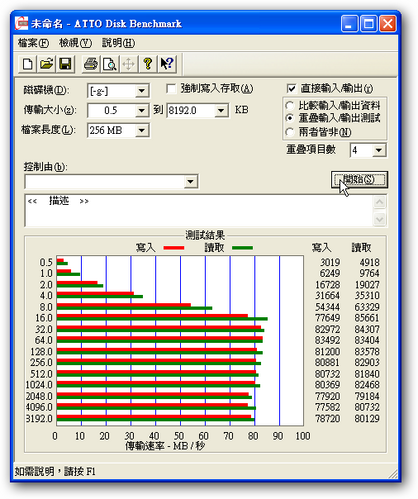Close the ATTO Disk Benchmark window
The image size is (418, 499).
[388, 24]
